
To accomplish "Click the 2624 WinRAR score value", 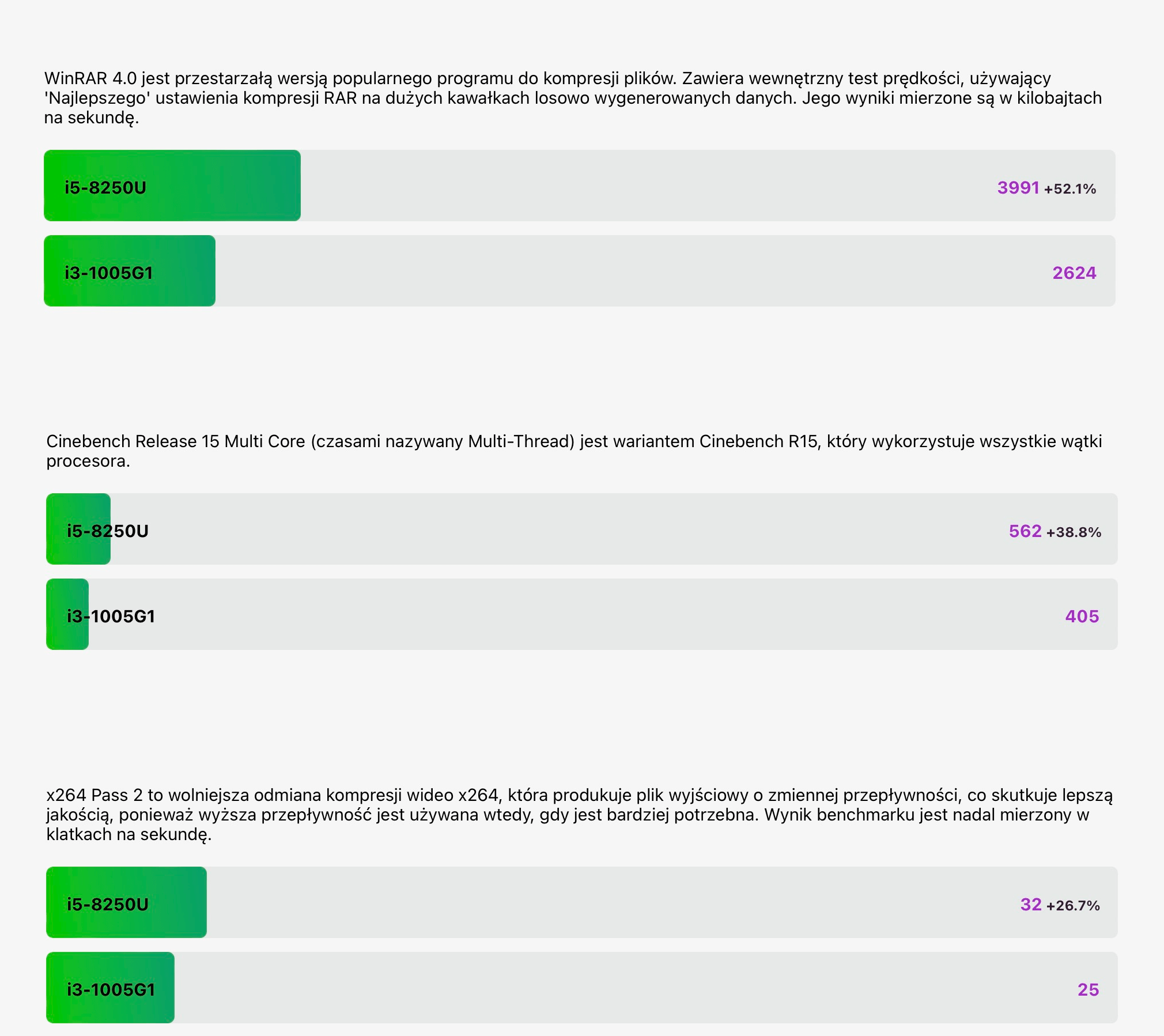I will (1074, 273).
